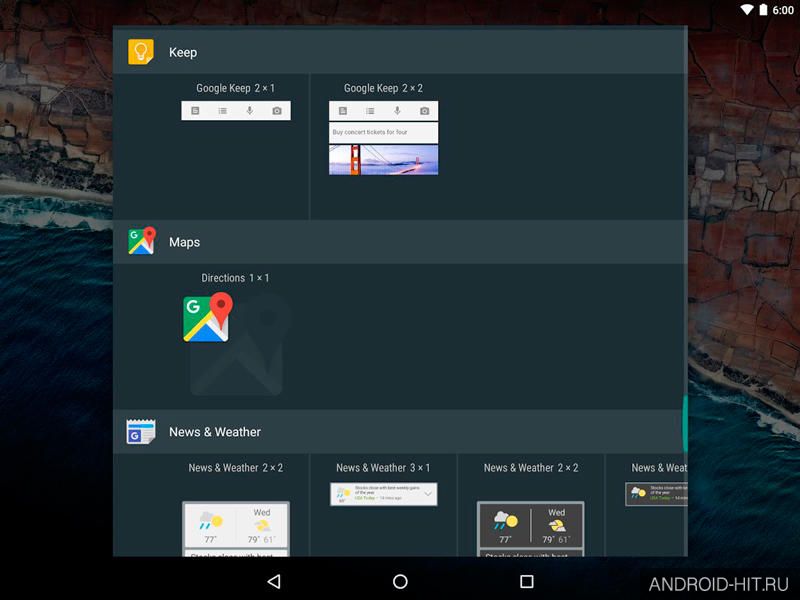Tap microphone icon in Google Keep 2×1 widget
The width and height of the screenshot is (800, 600).
coord(249,110)
